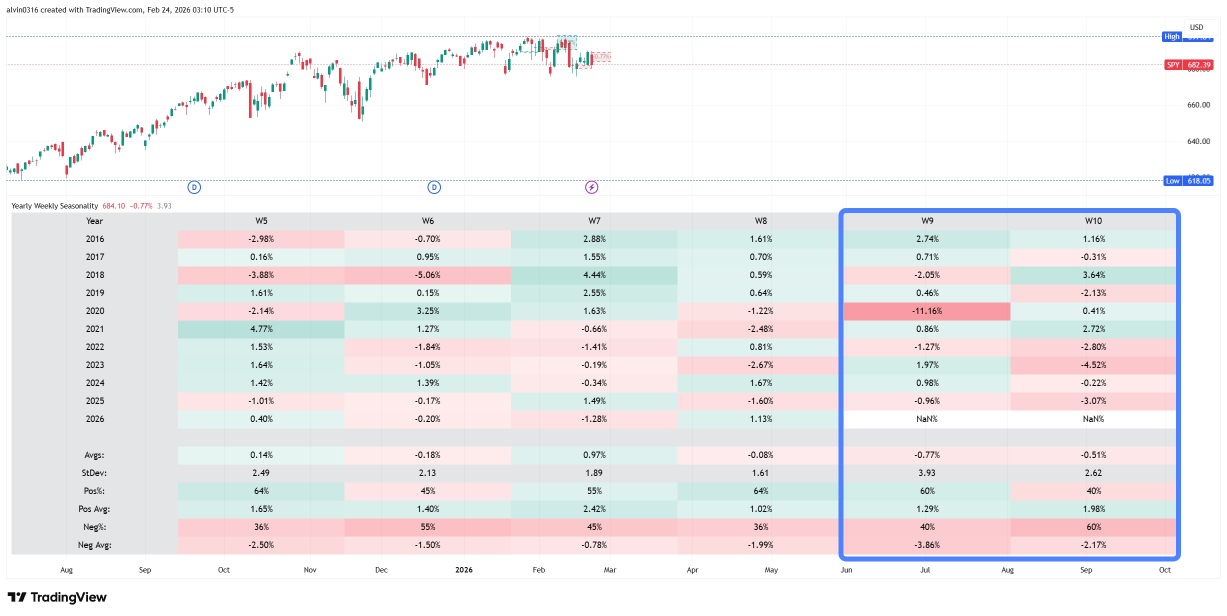Click the December dividend D marker
Image resolution: width=1227 pixels, height=616 pixels.
tap(434, 187)
